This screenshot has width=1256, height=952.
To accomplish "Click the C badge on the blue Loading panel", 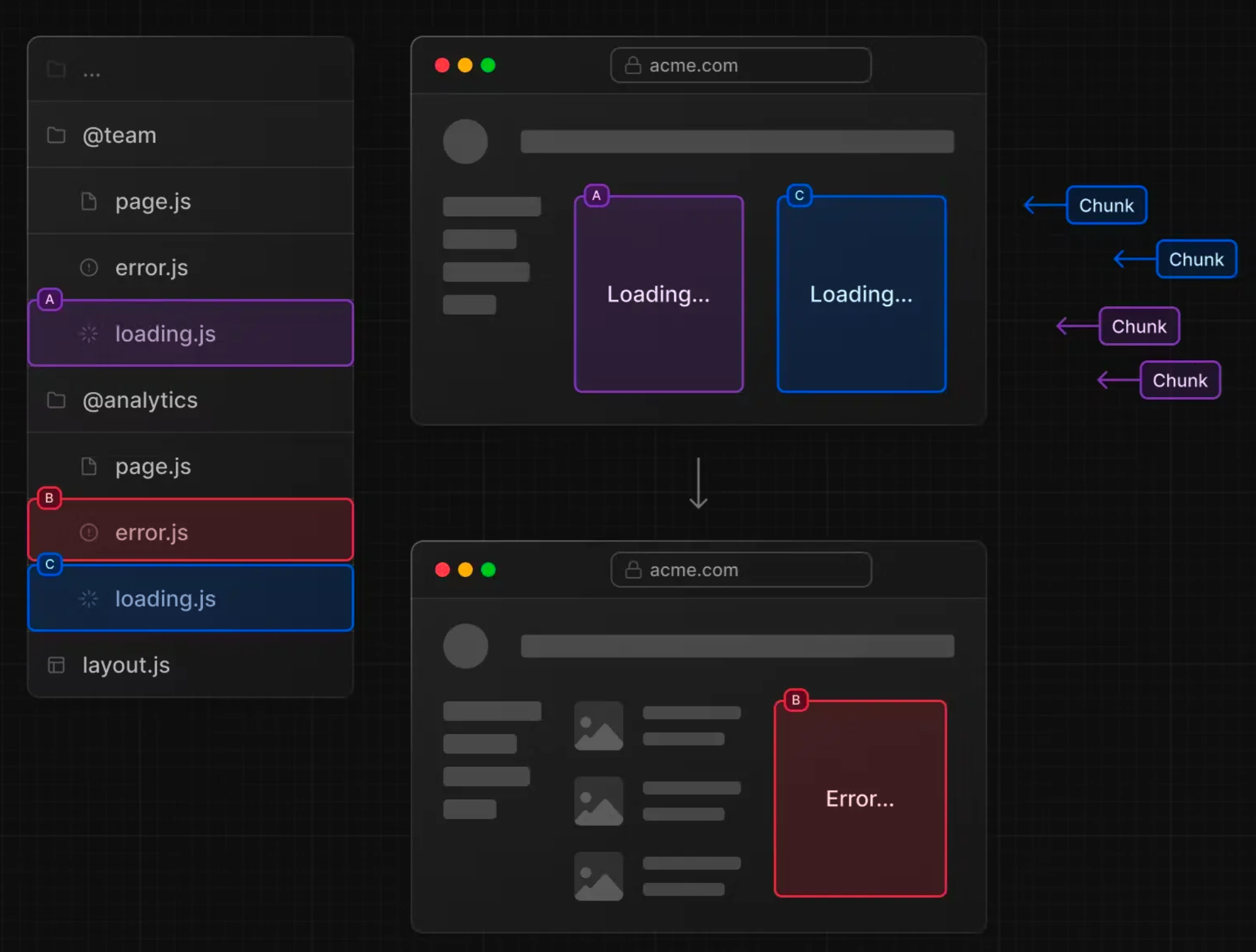I will click(799, 195).
